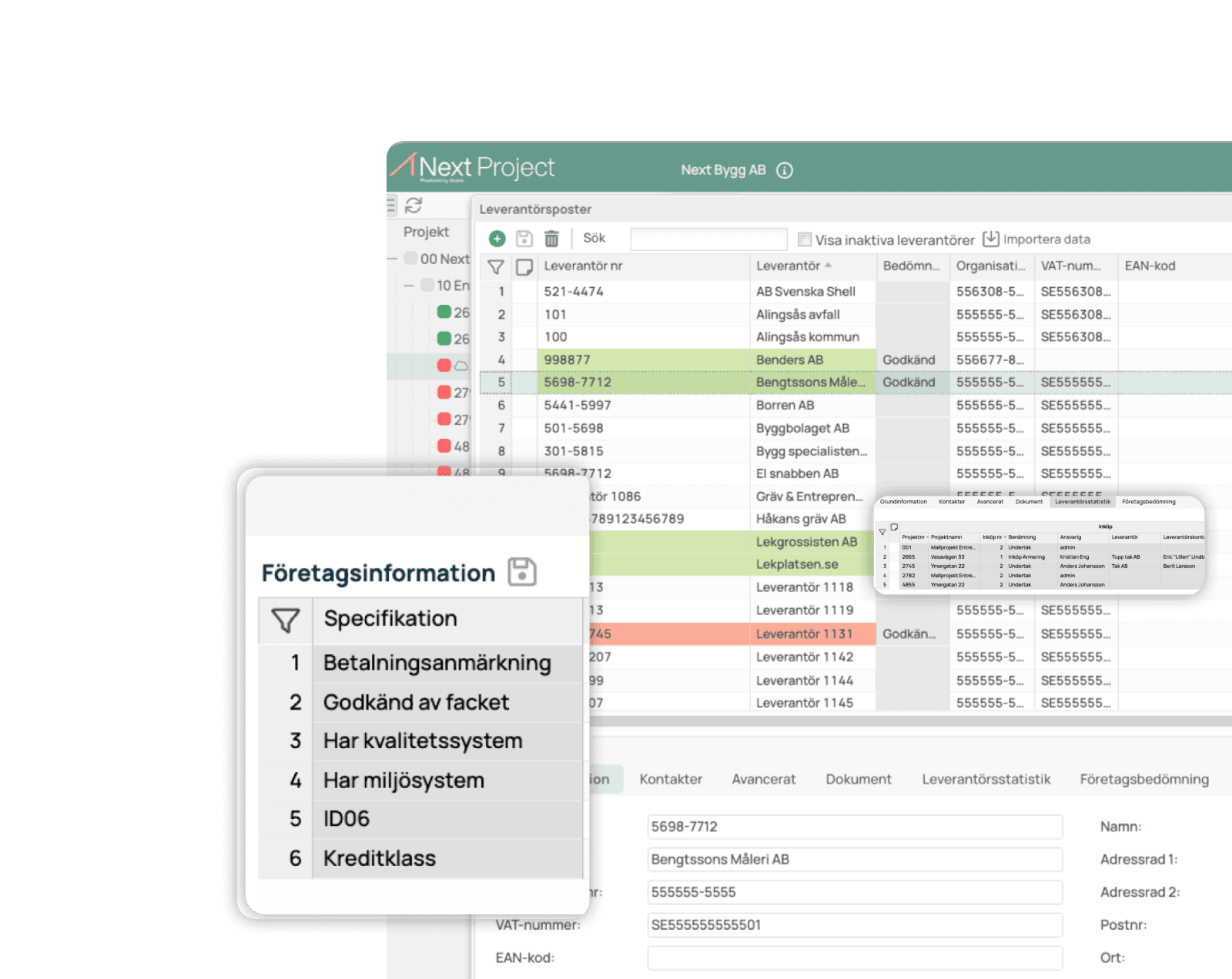Click the SE555555555501 VAT-nummer field
The image size is (1232, 979).
pyautogui.click(x=855, y=925)
